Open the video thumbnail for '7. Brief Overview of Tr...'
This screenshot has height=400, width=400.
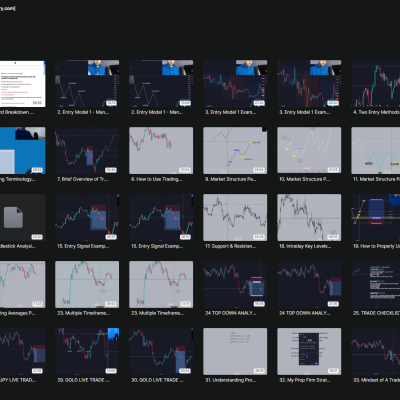click(87, 150)
